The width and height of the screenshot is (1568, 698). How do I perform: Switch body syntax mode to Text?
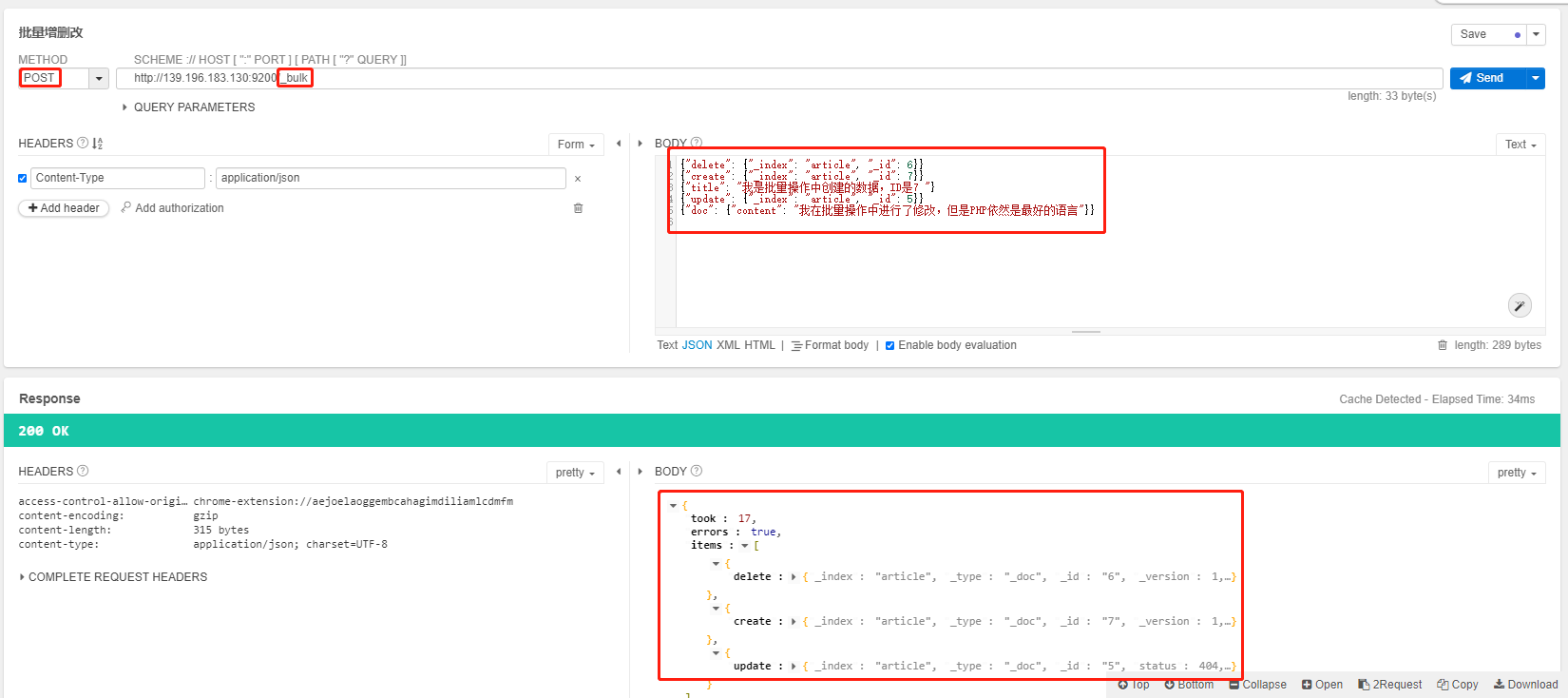pyautogui.click(x=667, y=345)
